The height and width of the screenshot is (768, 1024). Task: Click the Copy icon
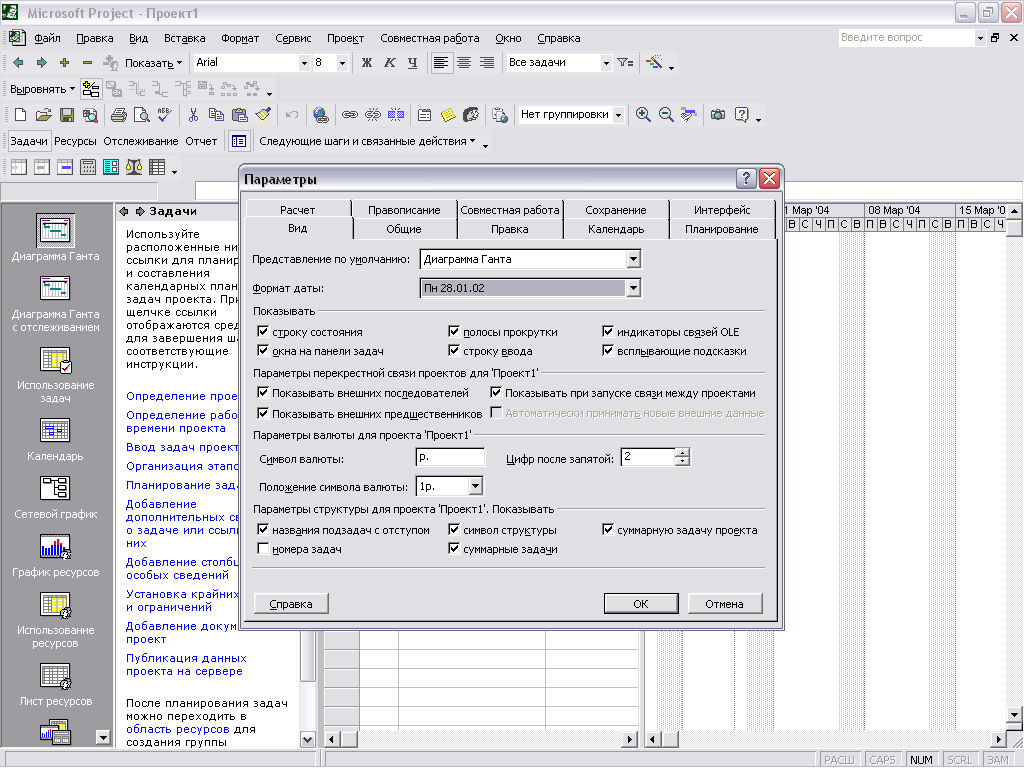(x=216, y=115)
